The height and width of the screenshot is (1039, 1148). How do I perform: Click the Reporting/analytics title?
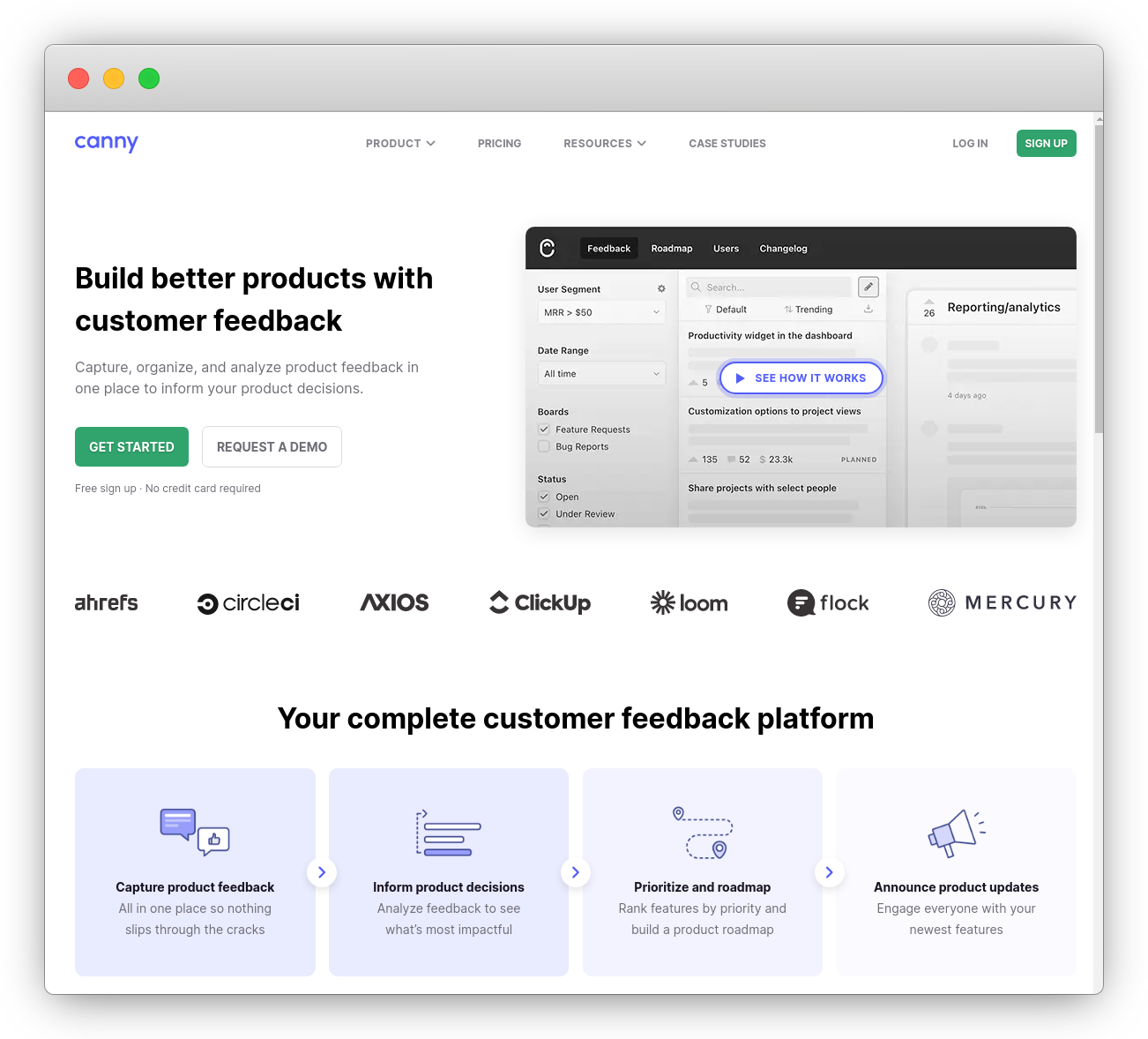[1003, 307]
